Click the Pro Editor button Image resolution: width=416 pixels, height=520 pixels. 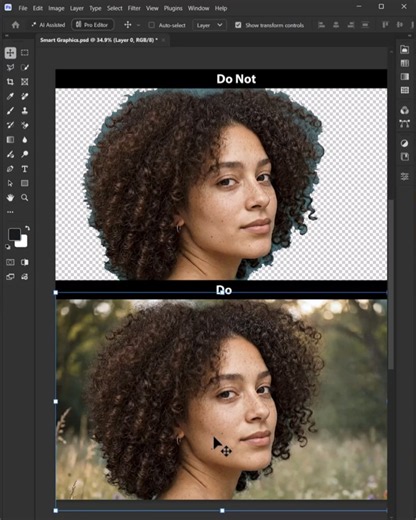92,25
